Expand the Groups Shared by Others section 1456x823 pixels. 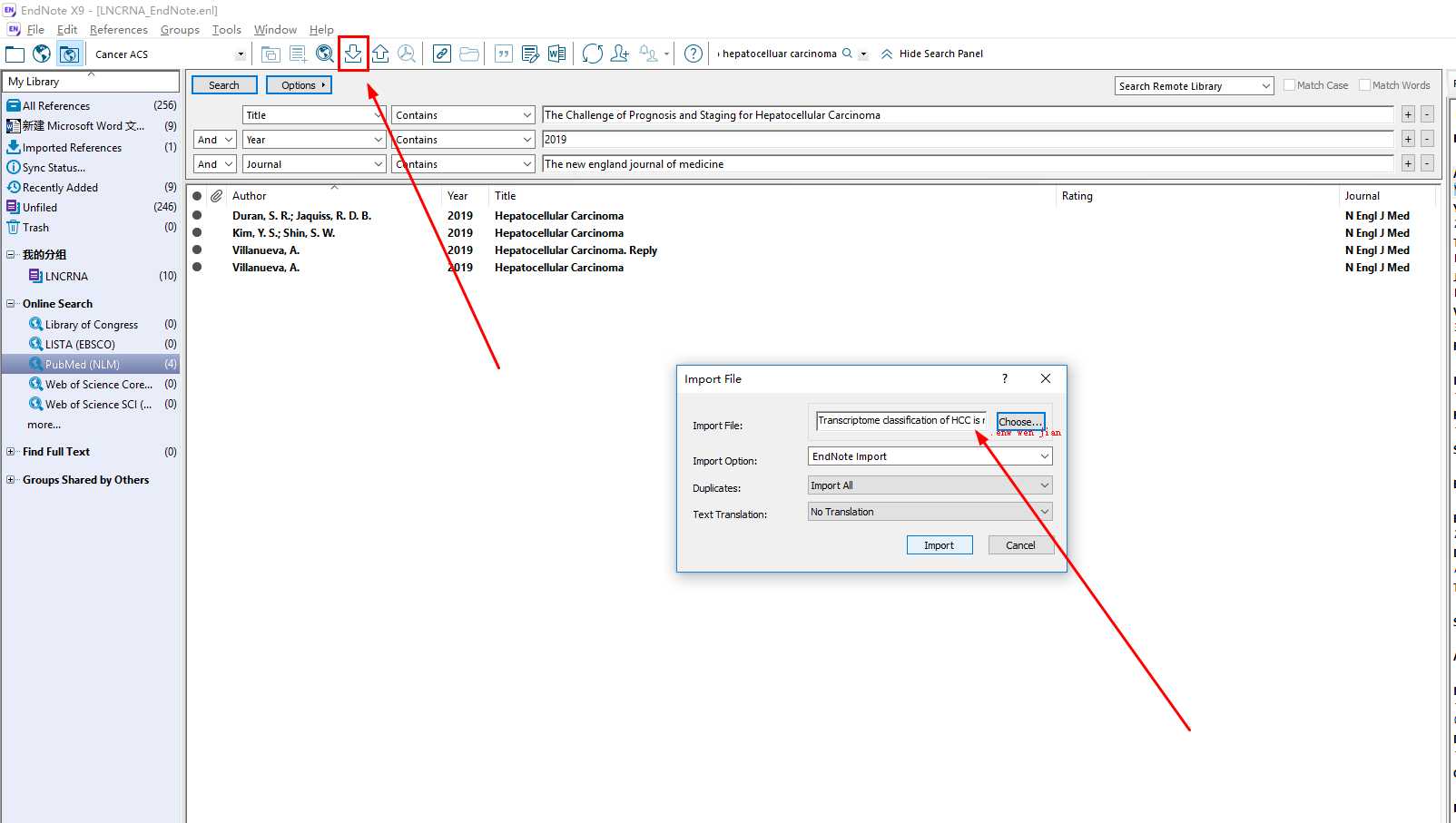[x=11, y=480]
